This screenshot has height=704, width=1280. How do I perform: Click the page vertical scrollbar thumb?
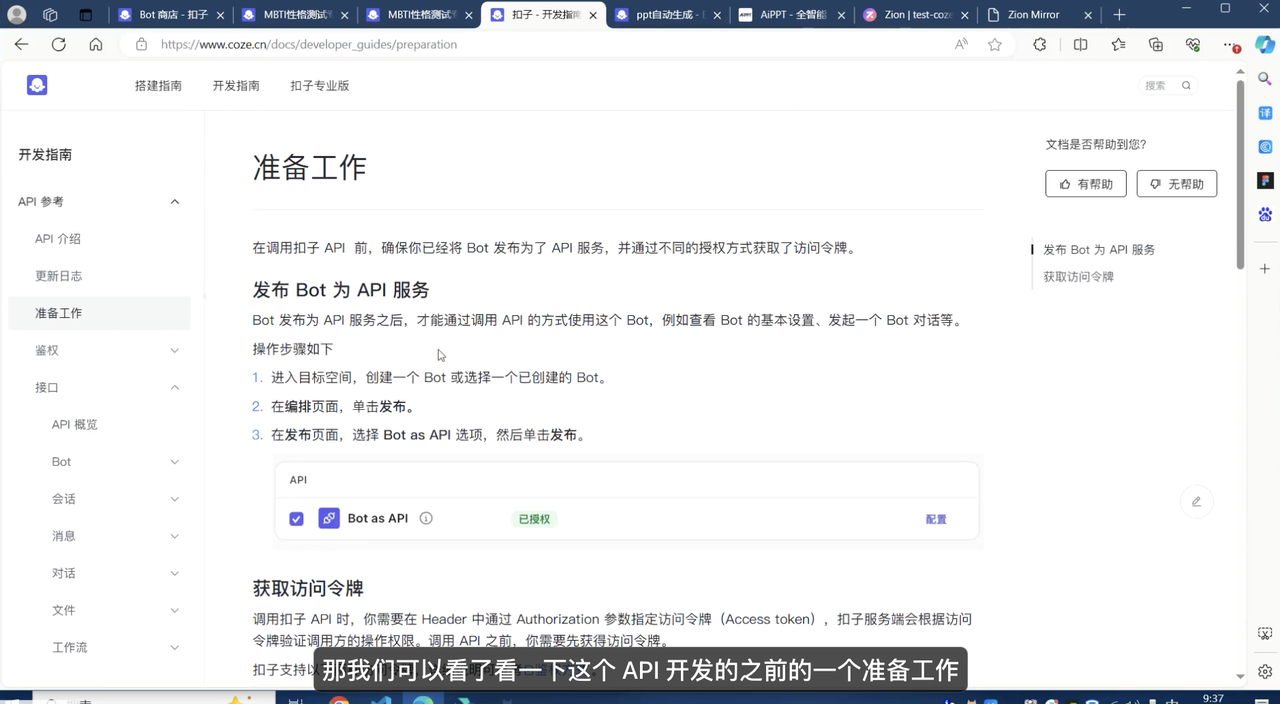point(1241,175)
